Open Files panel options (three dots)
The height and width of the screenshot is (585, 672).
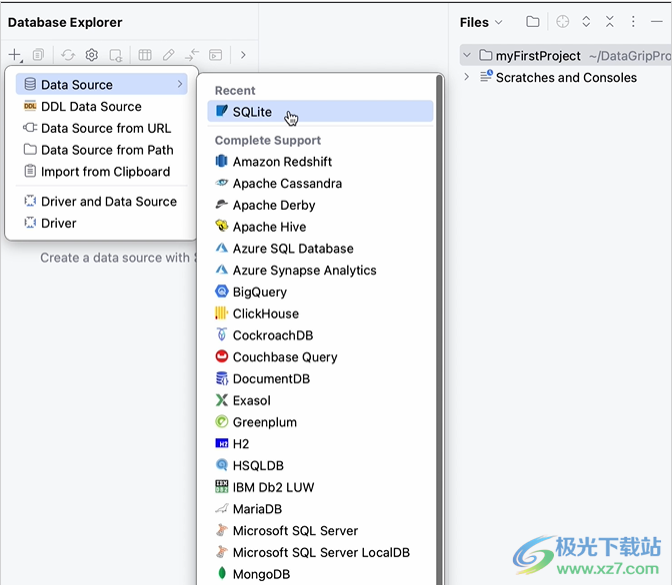coord(633,21)
